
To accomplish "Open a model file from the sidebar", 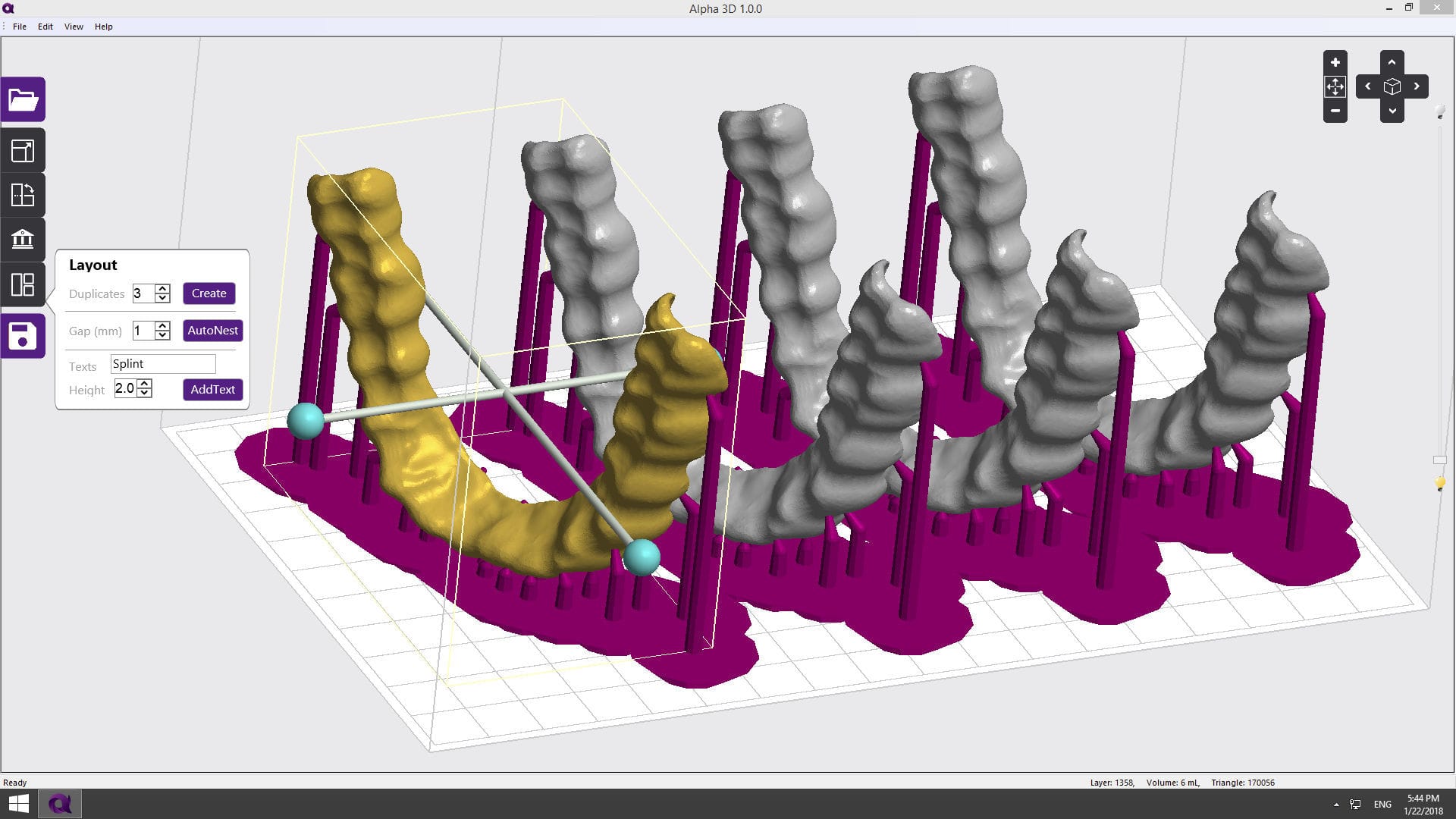I will pos(23,99).
